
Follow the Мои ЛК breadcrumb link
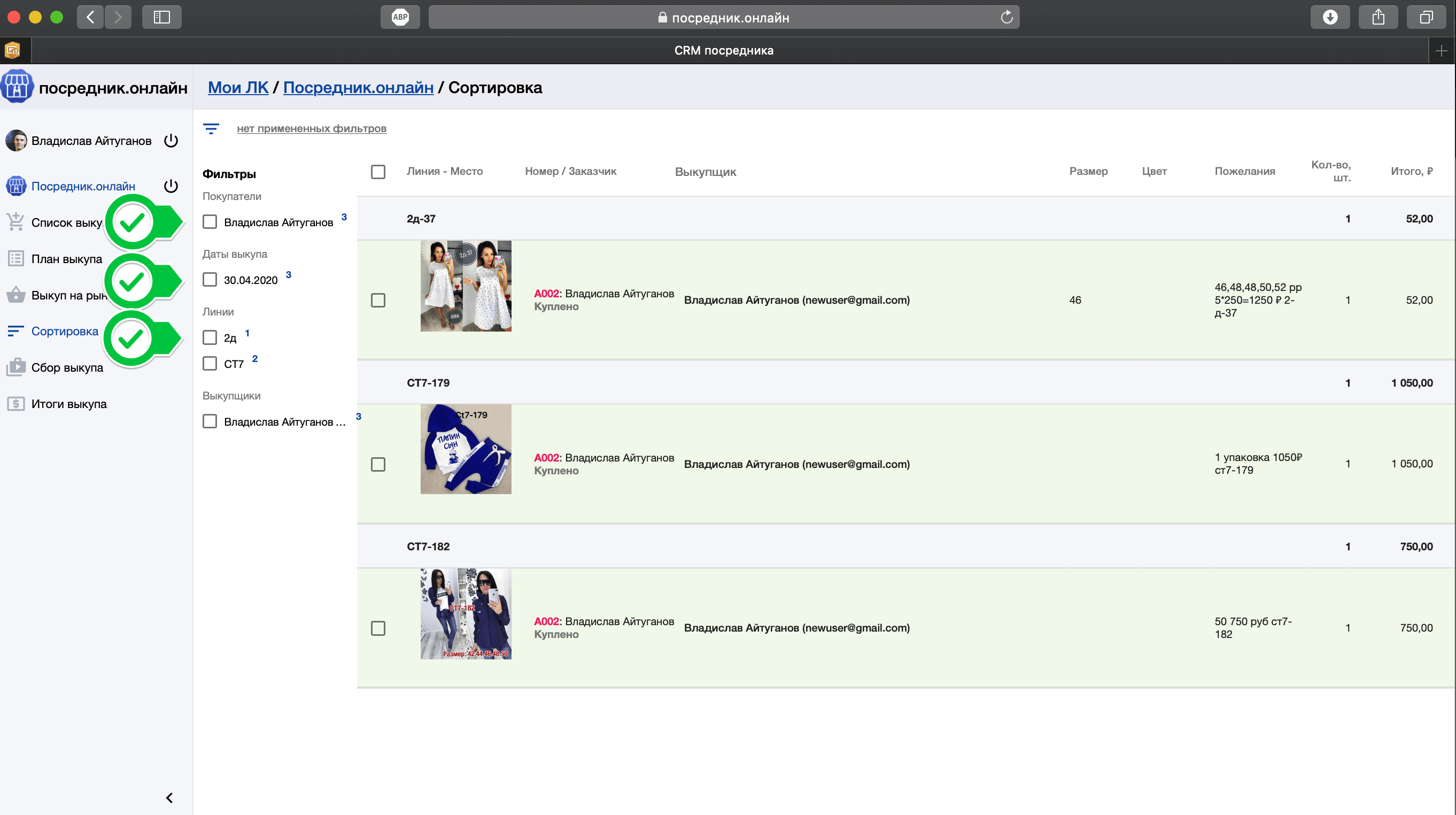click(x=238, y=88)
